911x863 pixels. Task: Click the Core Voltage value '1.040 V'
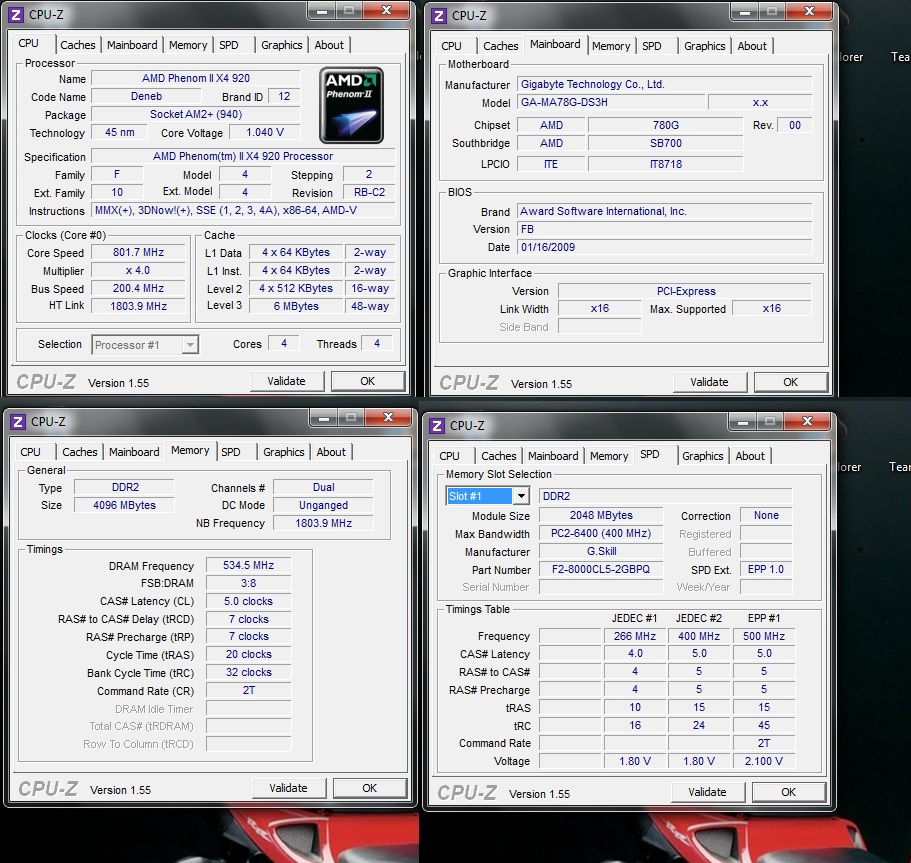coord(265,133)
